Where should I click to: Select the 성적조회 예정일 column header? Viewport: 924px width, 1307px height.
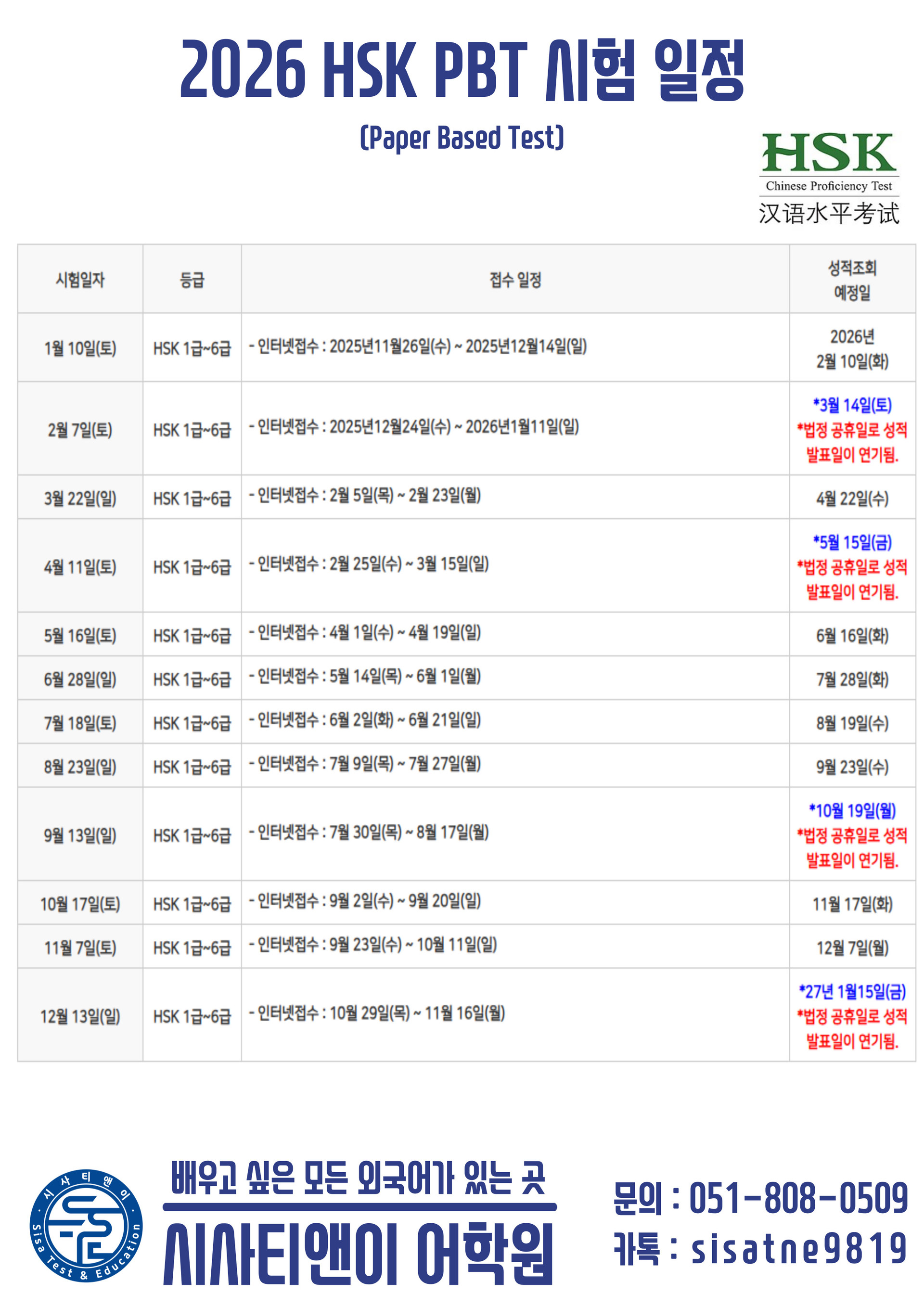point(852,280)
